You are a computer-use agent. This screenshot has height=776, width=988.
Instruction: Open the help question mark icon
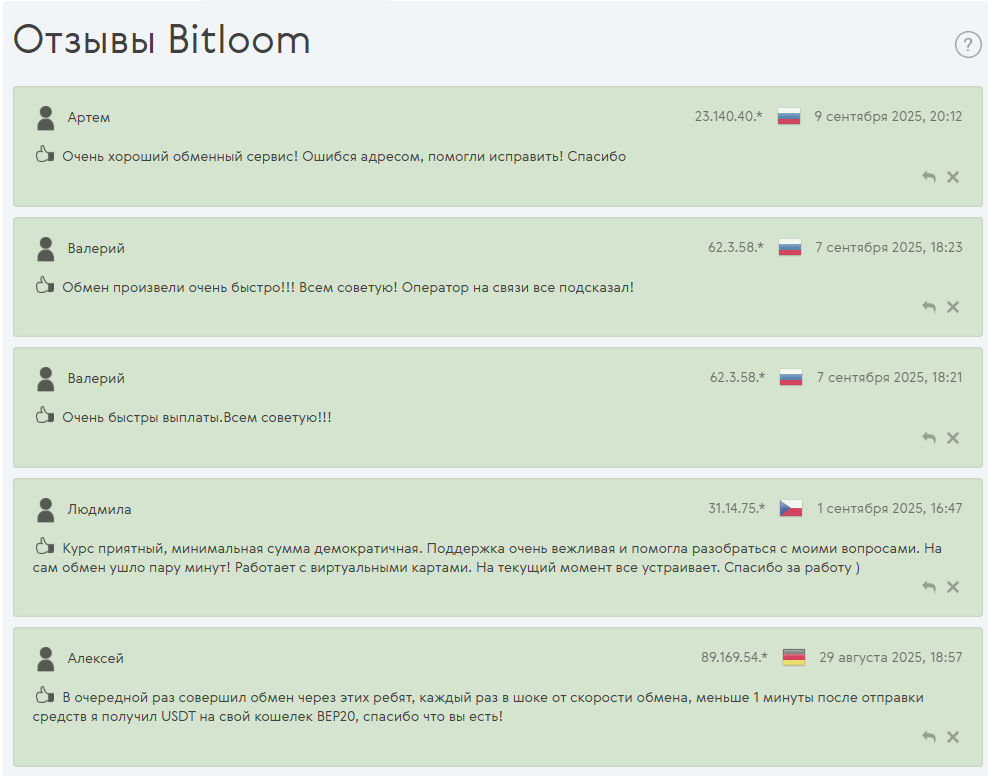pos(966,44)
